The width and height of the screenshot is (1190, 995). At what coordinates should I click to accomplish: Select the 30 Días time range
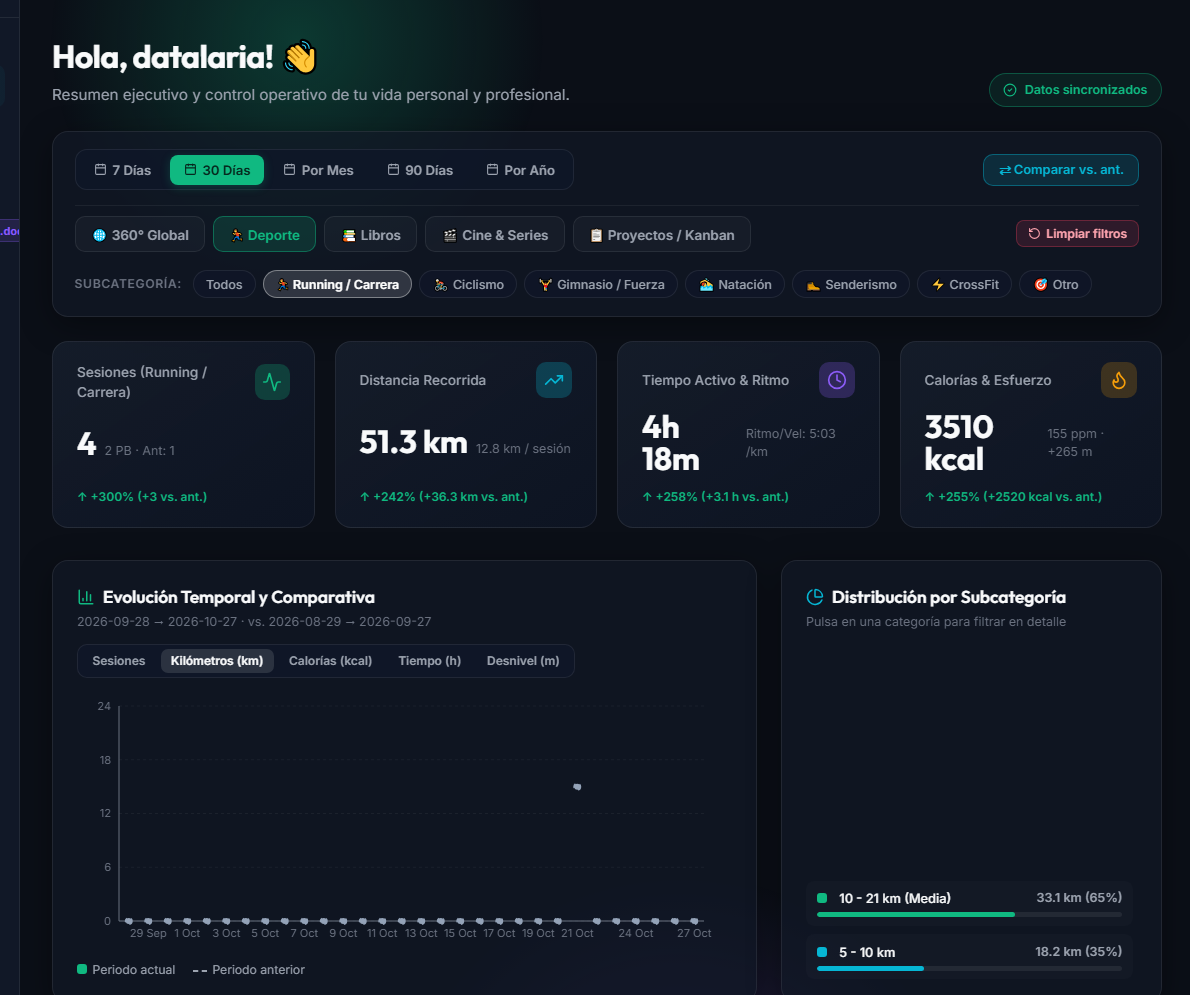pos(217,170)
